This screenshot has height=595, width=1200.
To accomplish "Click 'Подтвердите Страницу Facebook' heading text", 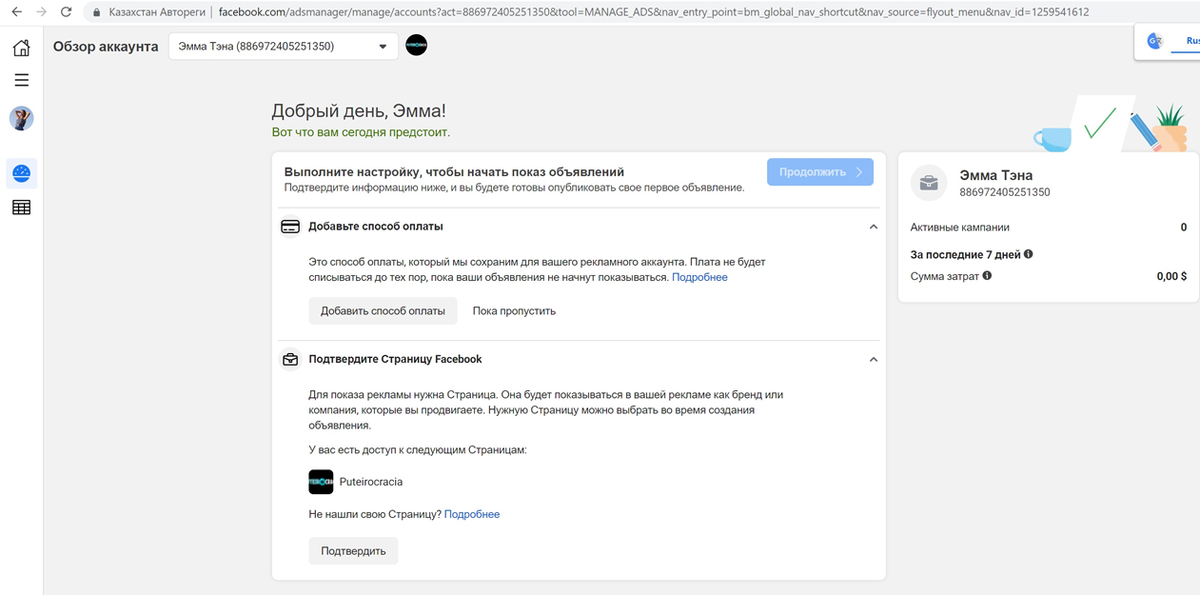I will coord(395,359).
